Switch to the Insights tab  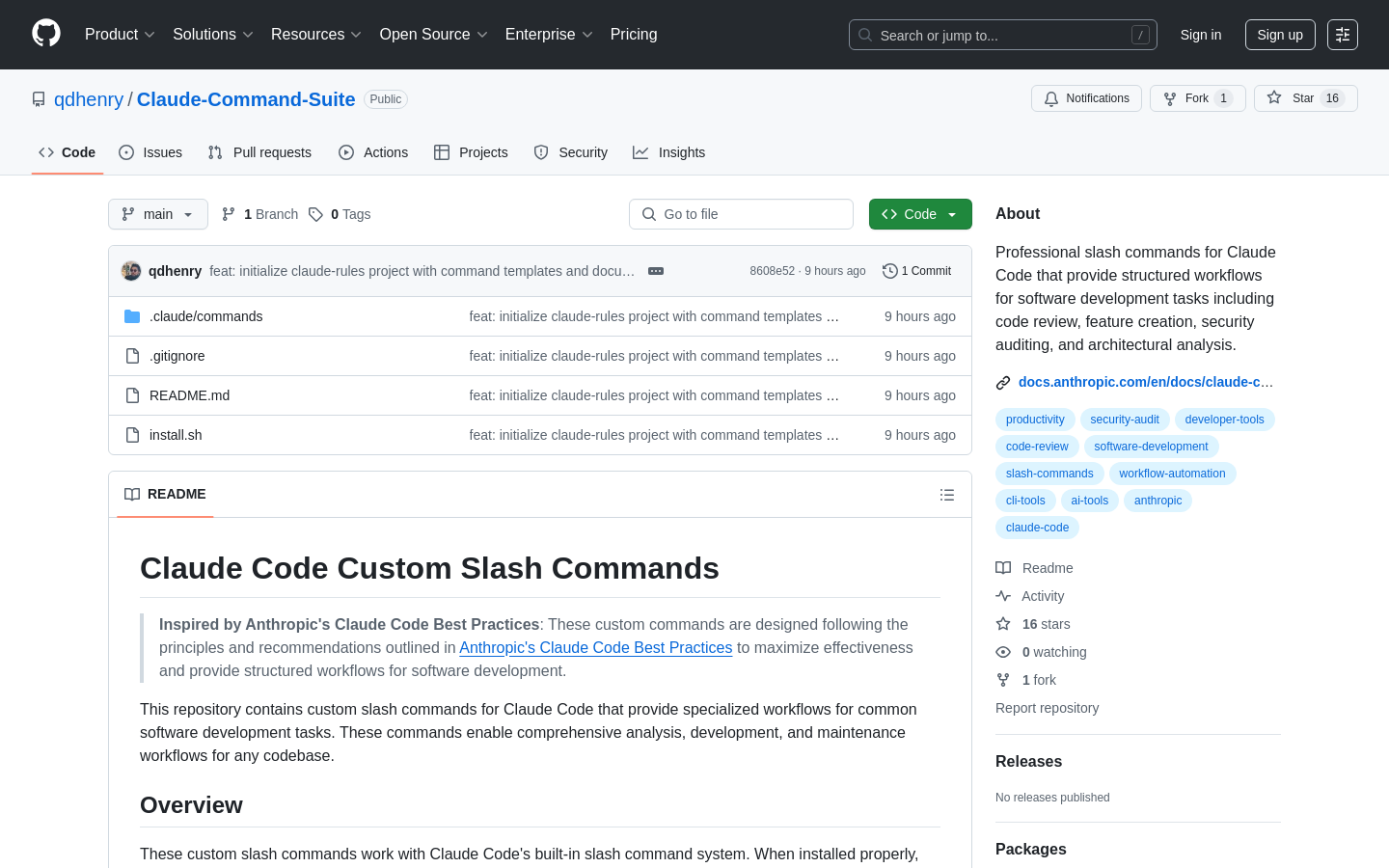click(x=668, y=152)
